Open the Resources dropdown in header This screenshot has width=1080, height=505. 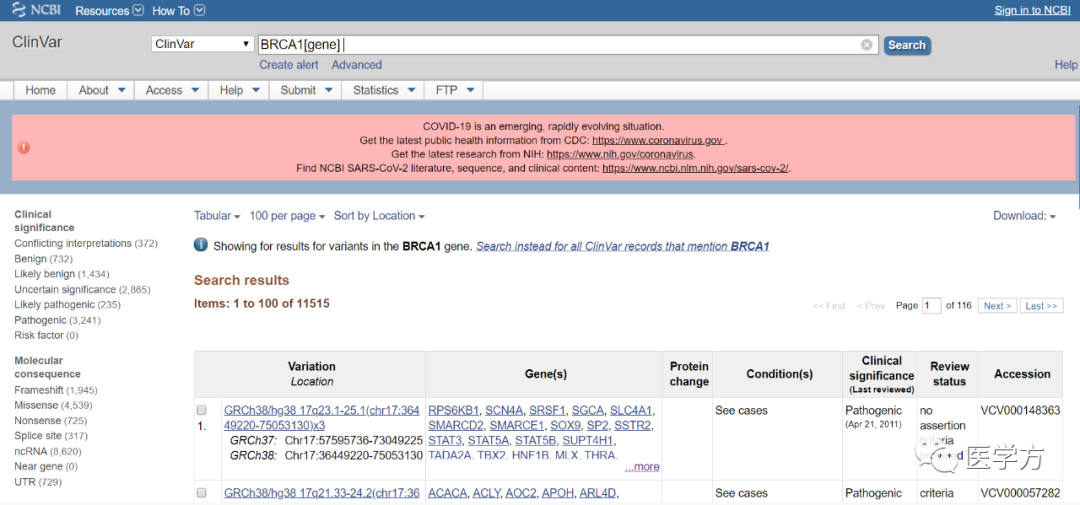[x=110, y=11]
